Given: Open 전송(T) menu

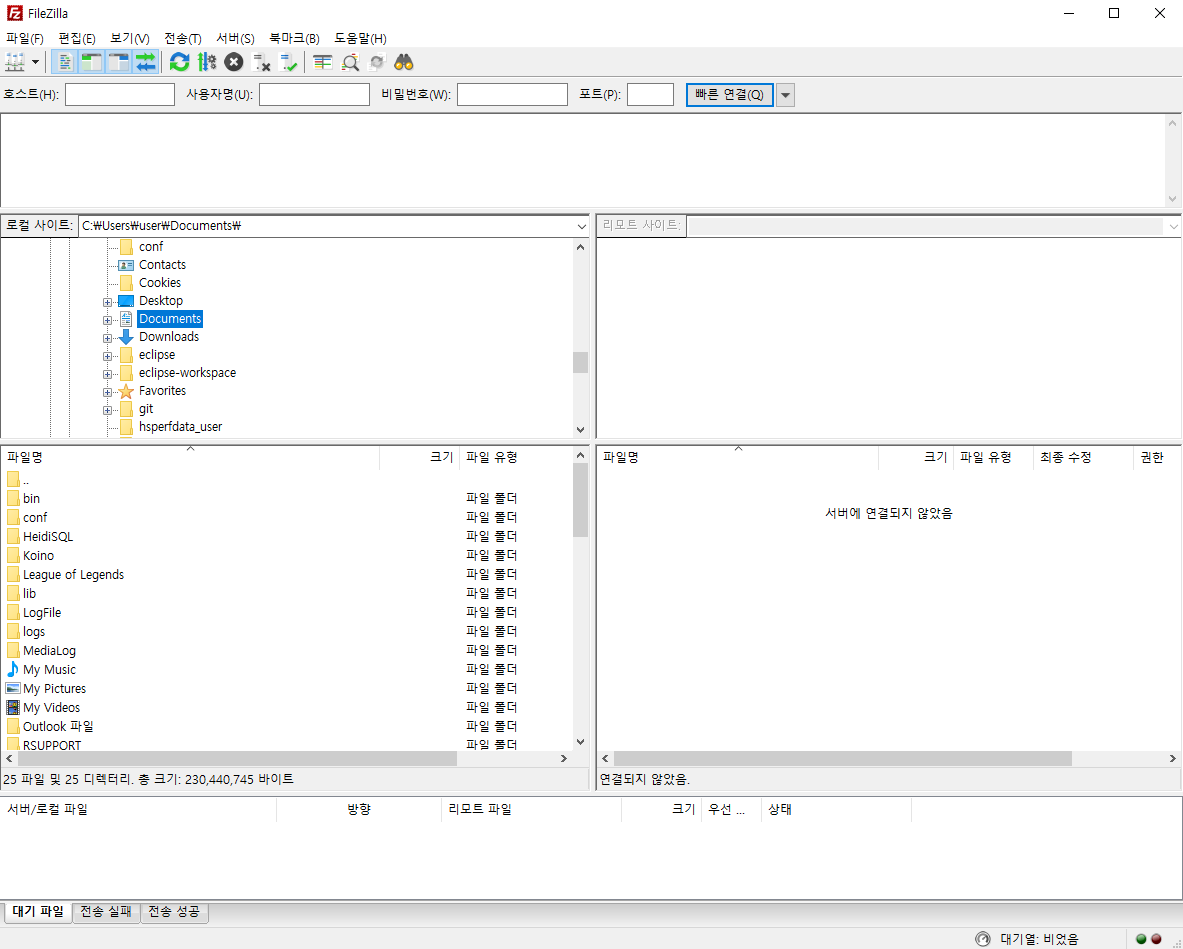Looking at the screenshot, I should (183, 38).
